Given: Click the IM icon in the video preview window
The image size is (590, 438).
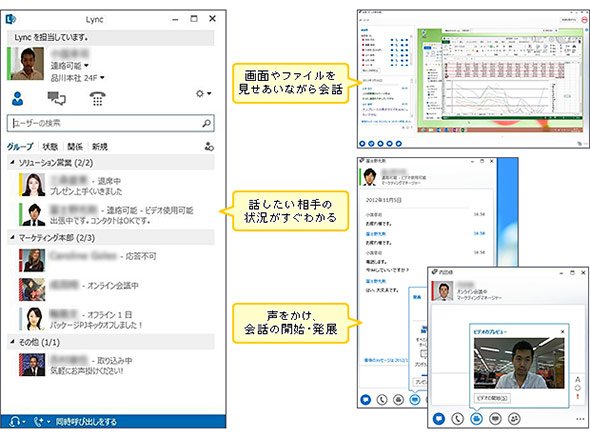Looking at the screenshot, I should 439,418.
